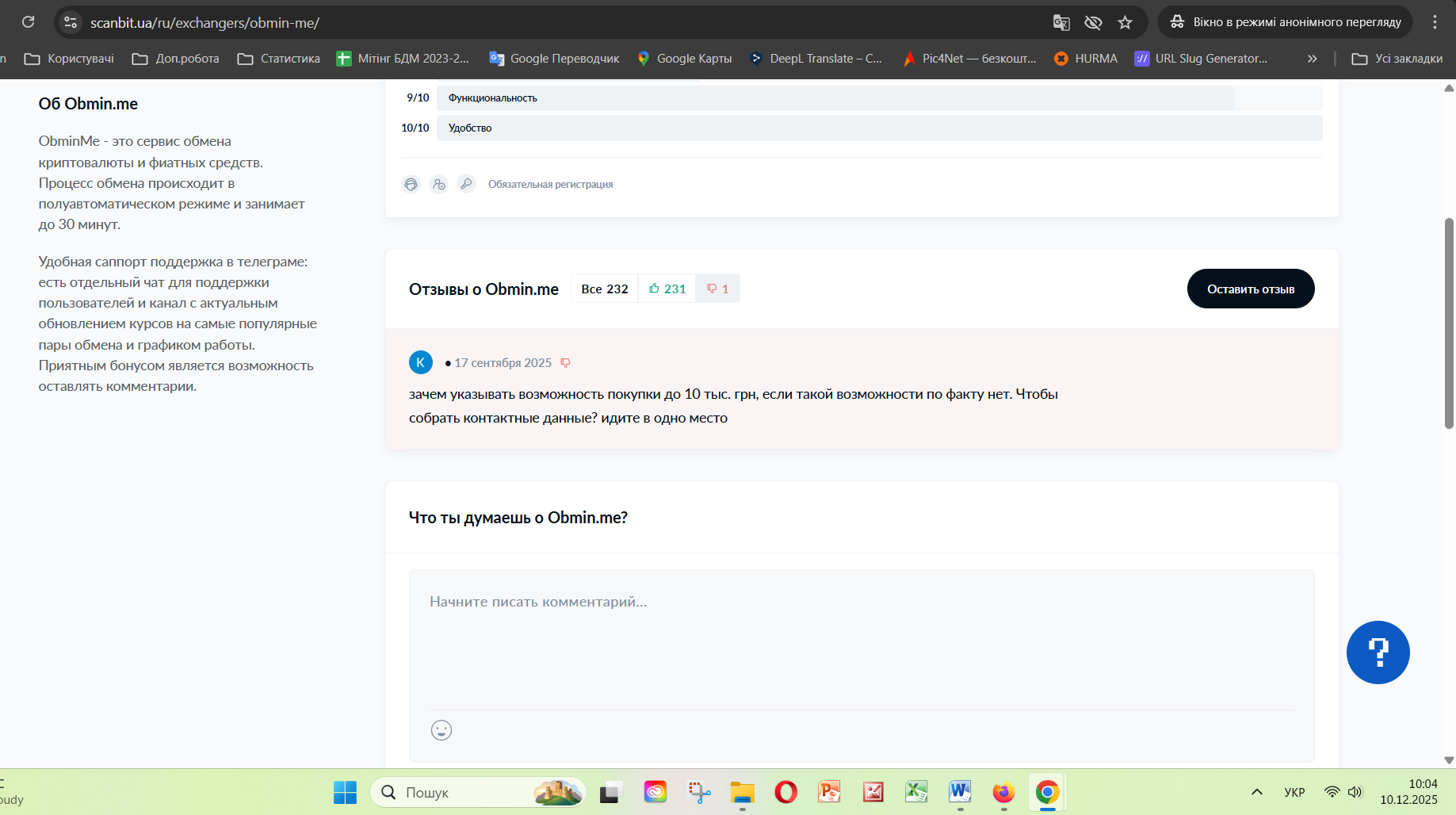
Task: Open the red image app taskbar icon
Action: [x=873, y=792]
